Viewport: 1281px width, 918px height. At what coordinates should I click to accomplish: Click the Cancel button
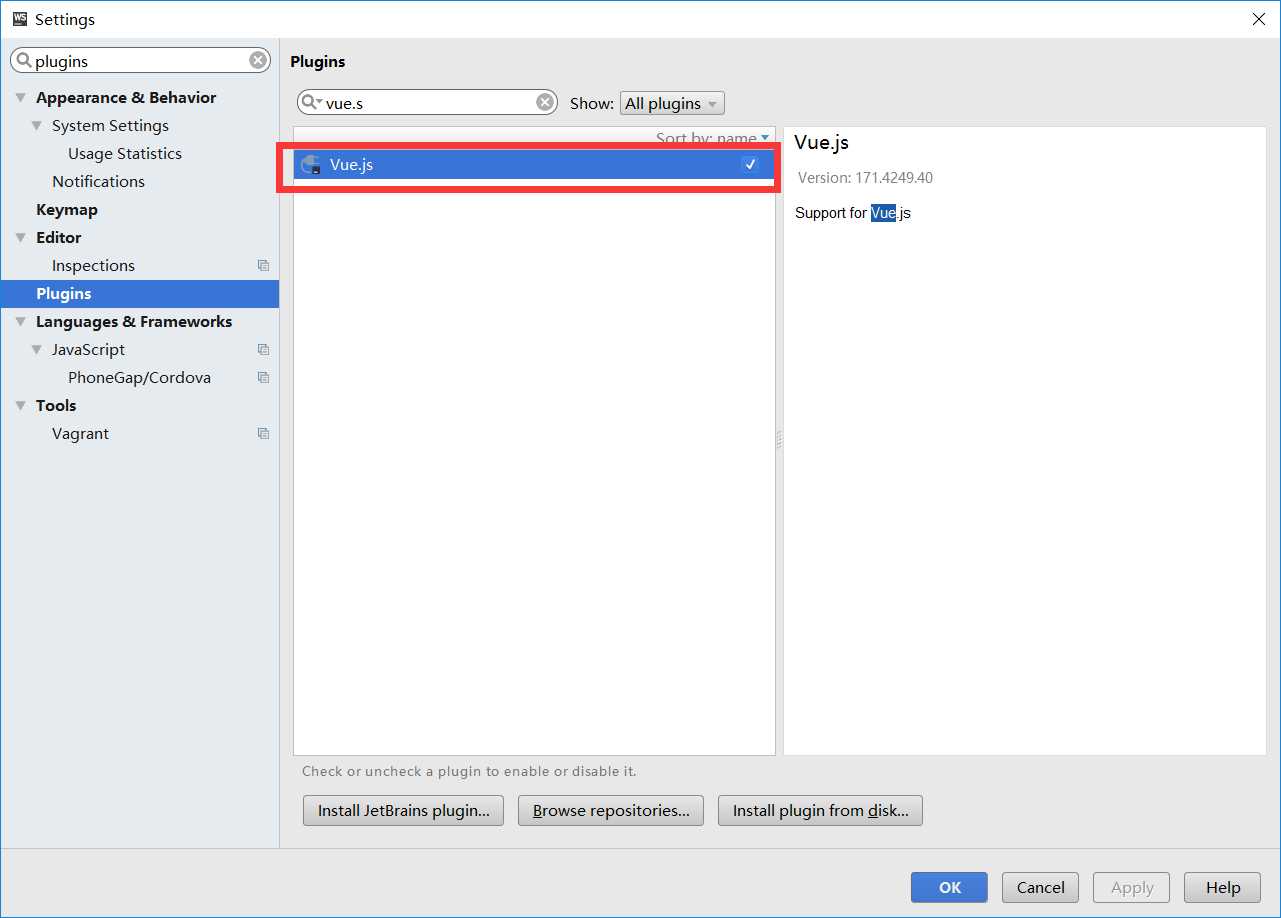[x=1041, y=888]
